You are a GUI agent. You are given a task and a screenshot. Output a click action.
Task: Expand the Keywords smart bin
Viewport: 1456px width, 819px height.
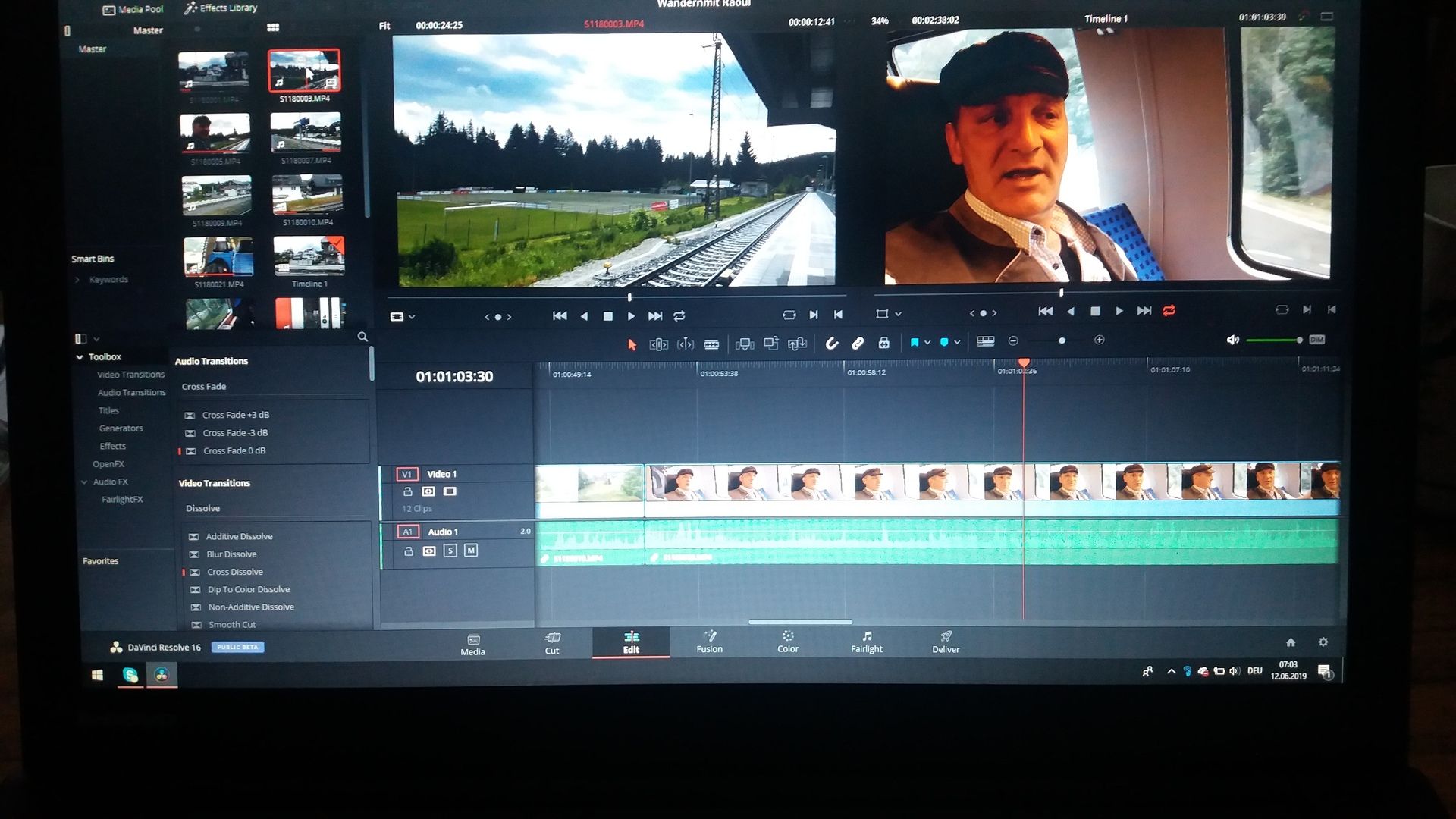[x=77, y=280]
